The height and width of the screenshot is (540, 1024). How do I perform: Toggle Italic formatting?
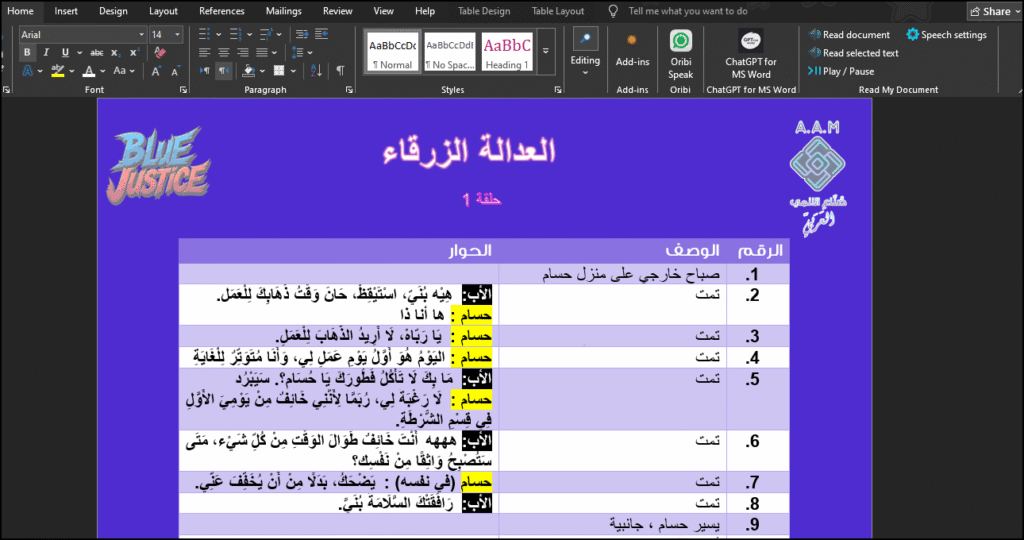[x=46, y=52]
